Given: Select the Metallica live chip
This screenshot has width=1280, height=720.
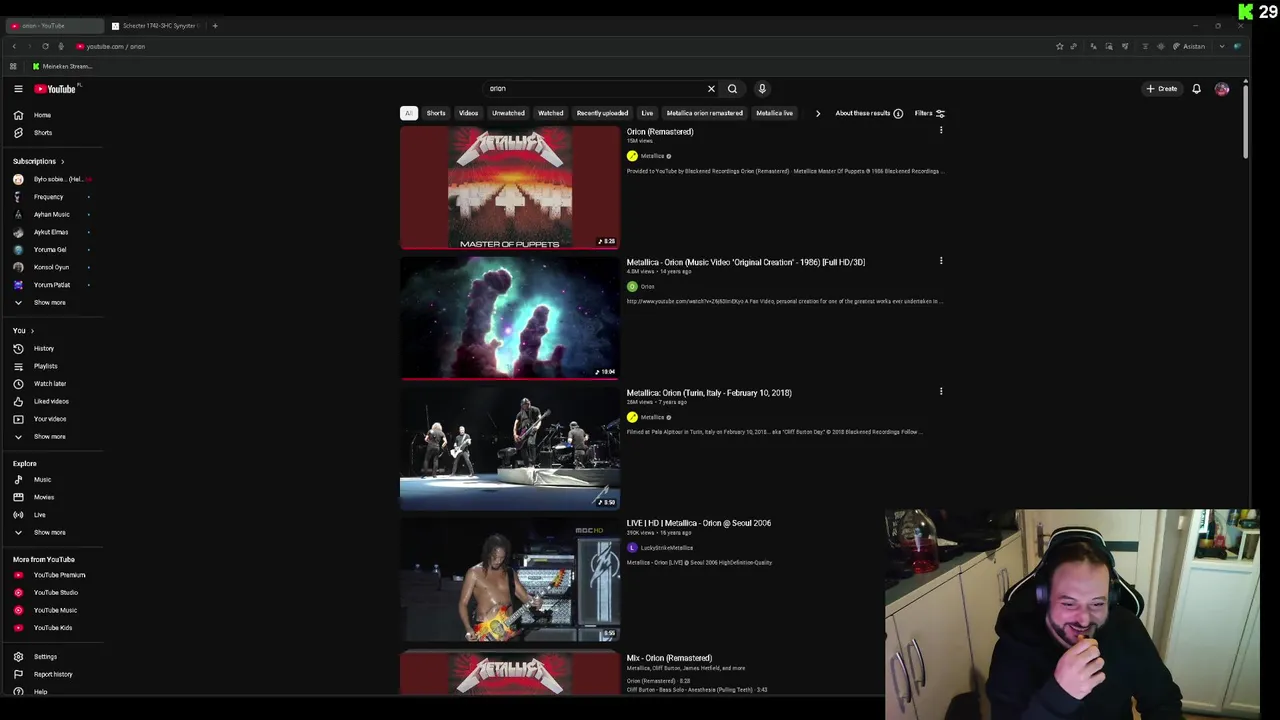Looking at the screenshot, I should pos(774,114).
